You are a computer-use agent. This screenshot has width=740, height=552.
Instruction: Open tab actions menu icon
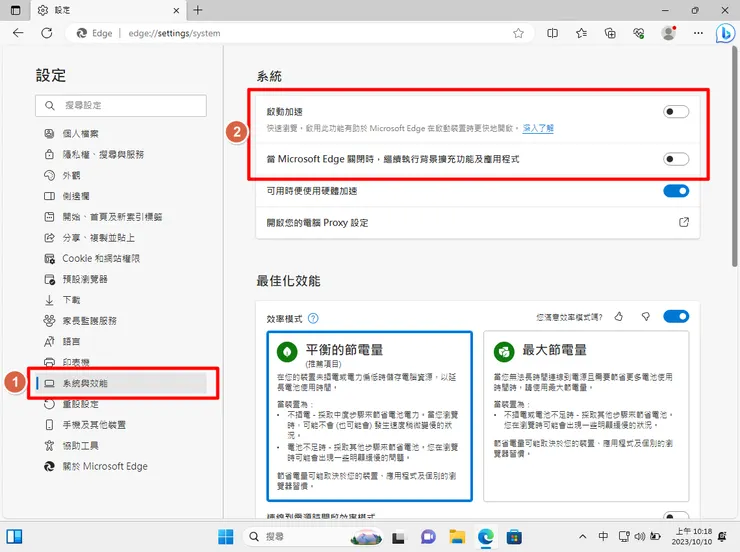(x=16, y=10)
